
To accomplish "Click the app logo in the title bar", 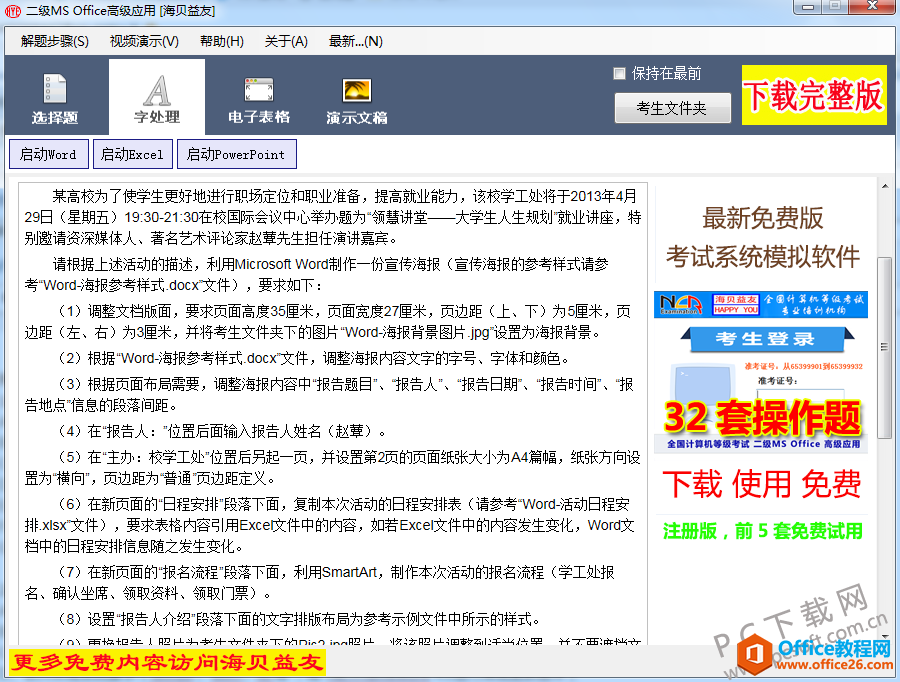I will tap(13, 11).
